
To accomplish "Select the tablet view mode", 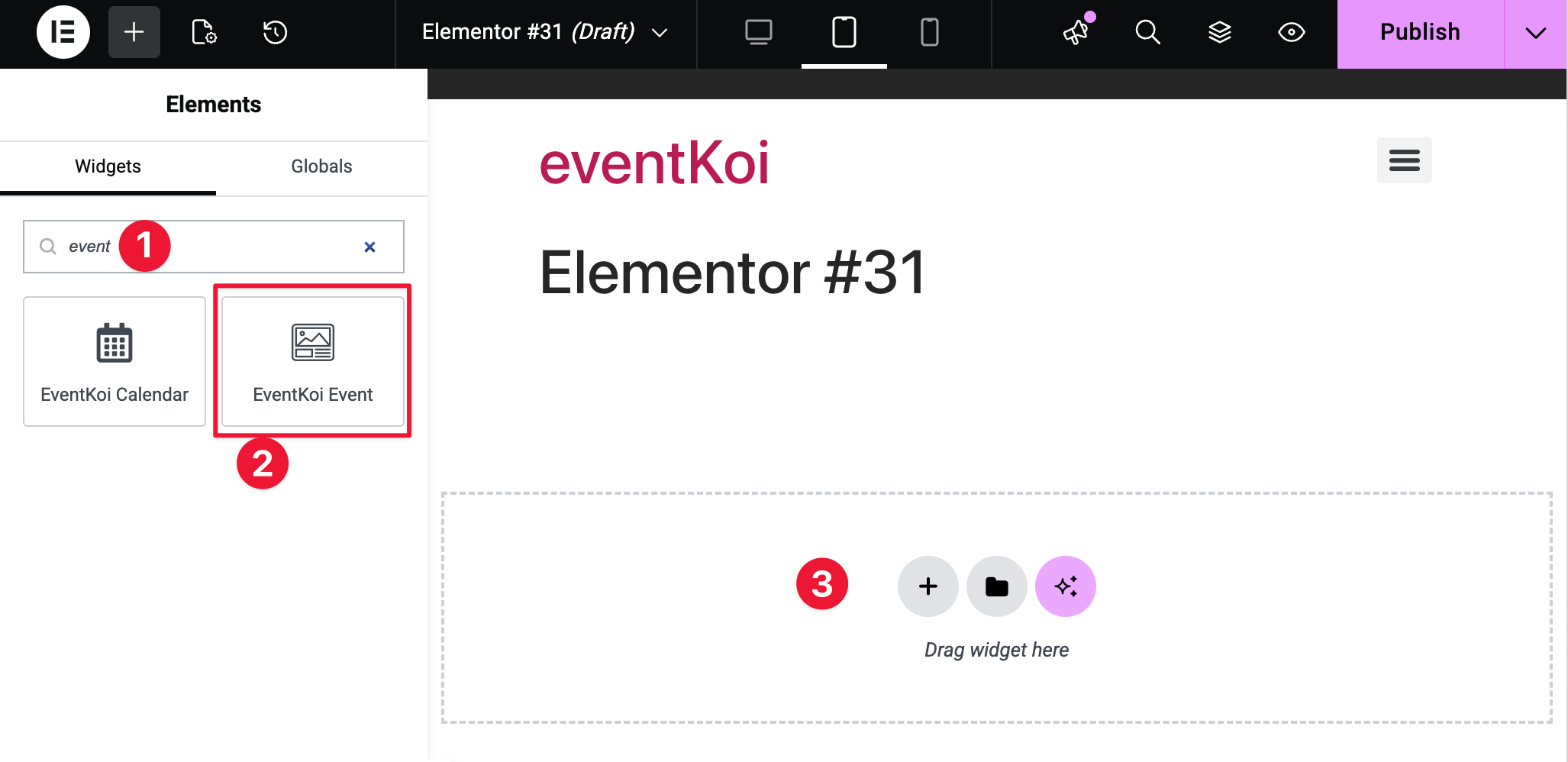I will [844, 32].
